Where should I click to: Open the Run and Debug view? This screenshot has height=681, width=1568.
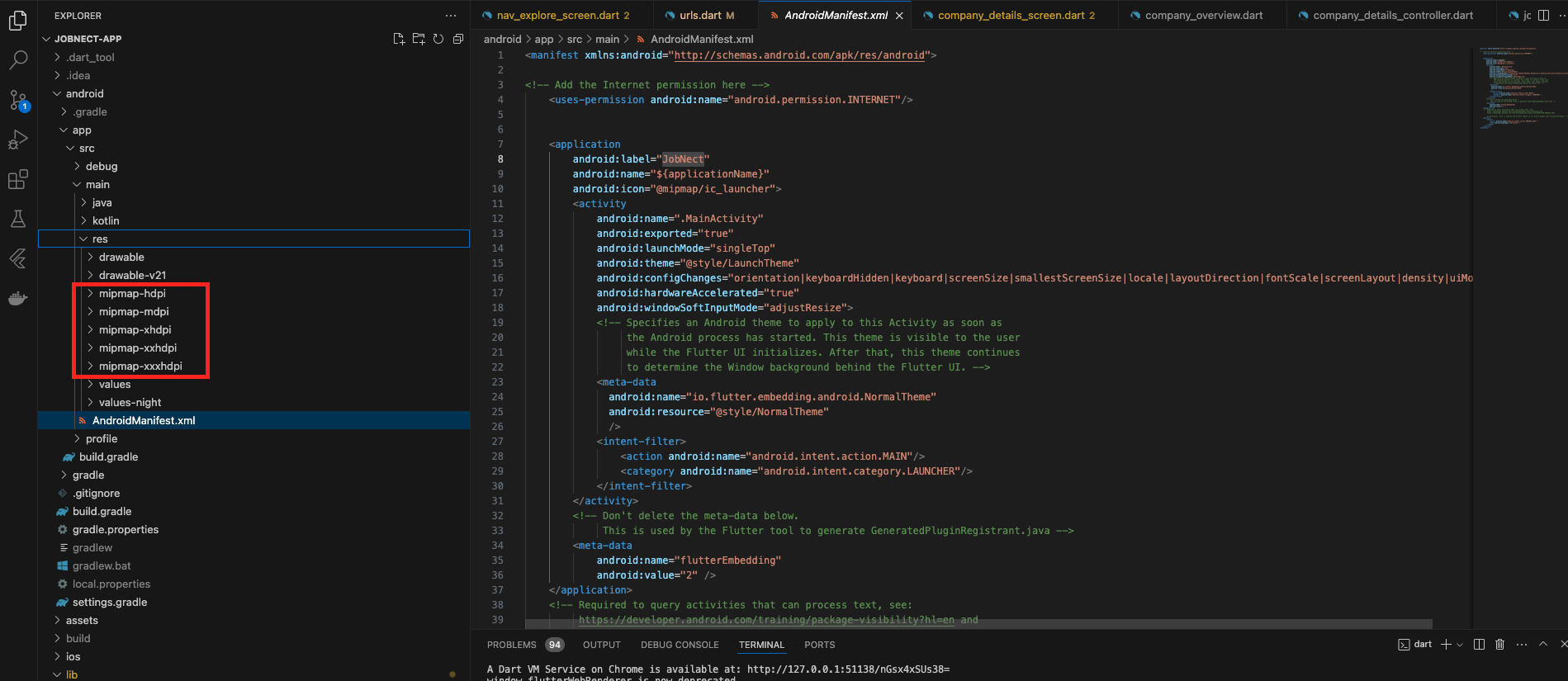click(x=18, y=140)
